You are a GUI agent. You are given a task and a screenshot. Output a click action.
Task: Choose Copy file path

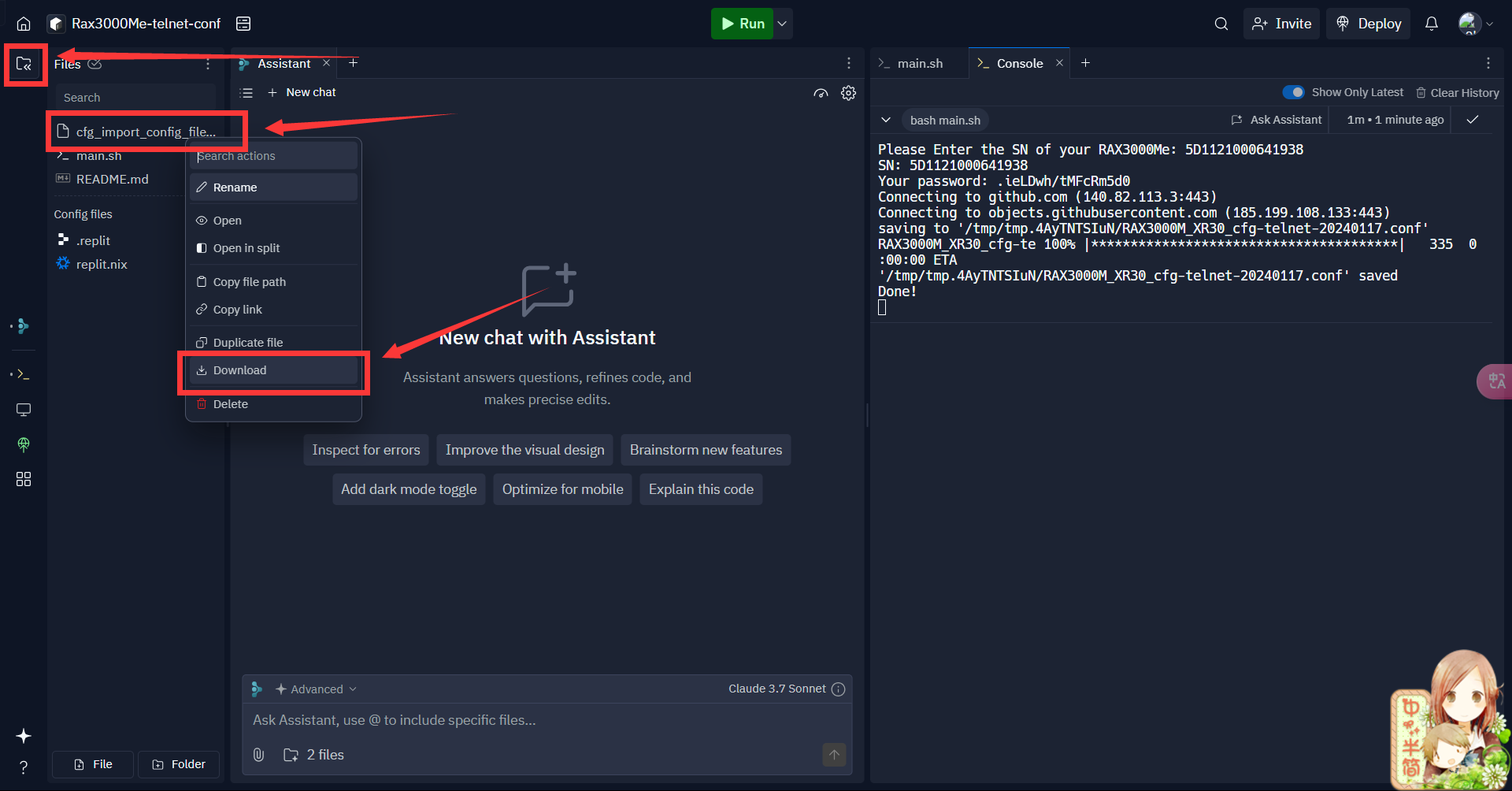pyautogui.click(x=273, y=282)
